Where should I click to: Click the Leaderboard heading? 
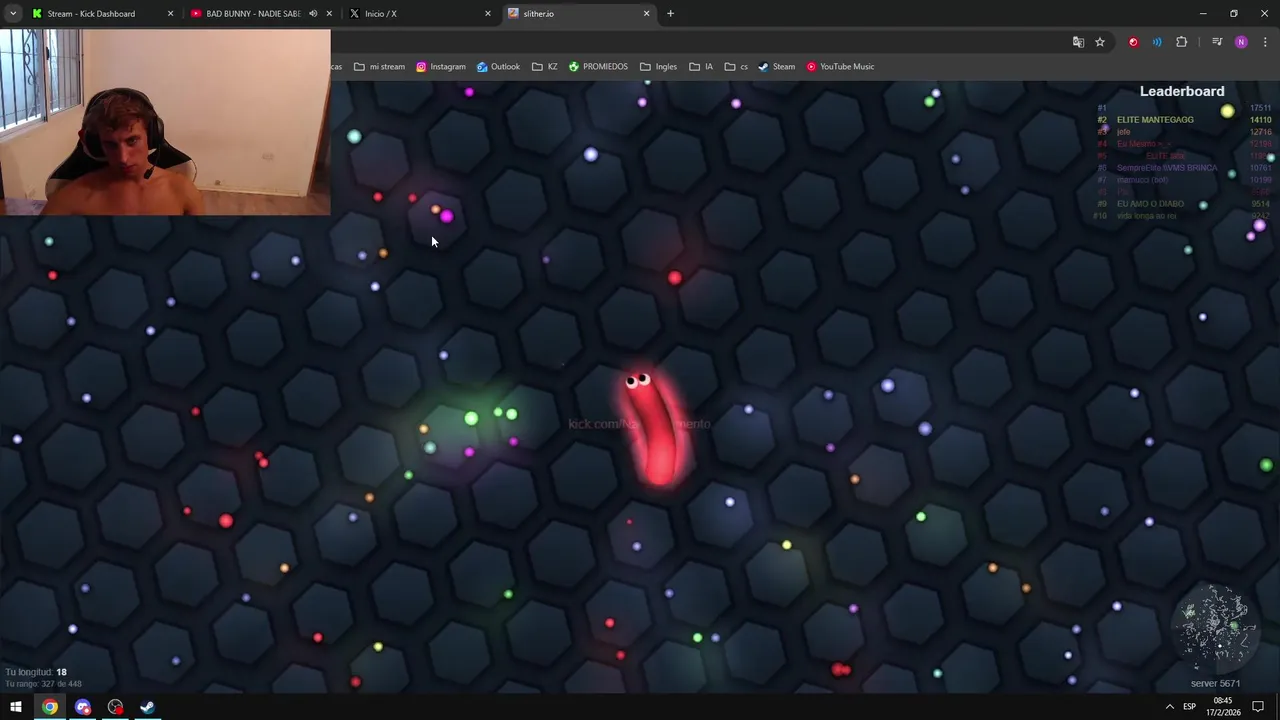[1182, 91]
